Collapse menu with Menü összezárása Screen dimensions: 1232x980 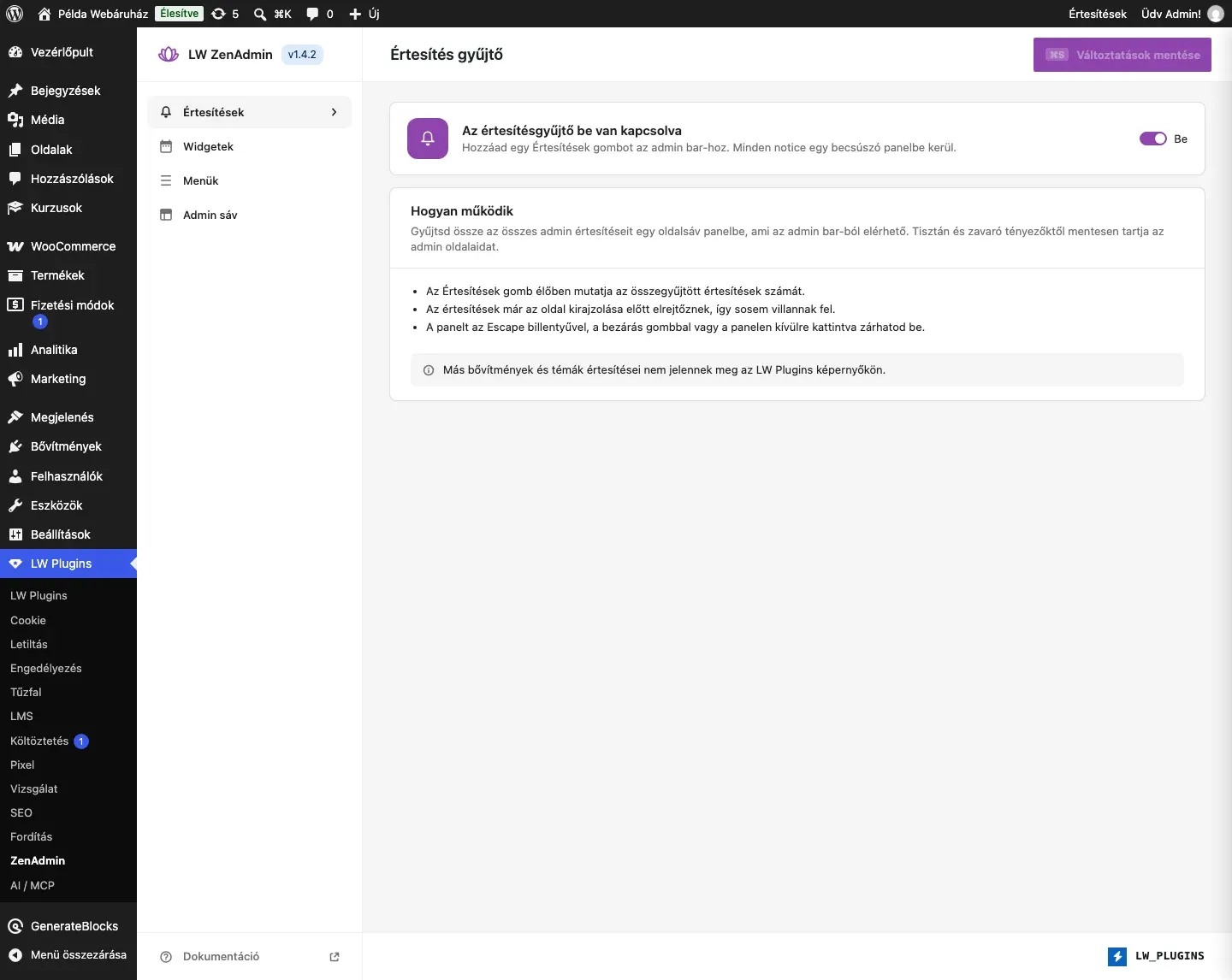[x=68, y=955]
